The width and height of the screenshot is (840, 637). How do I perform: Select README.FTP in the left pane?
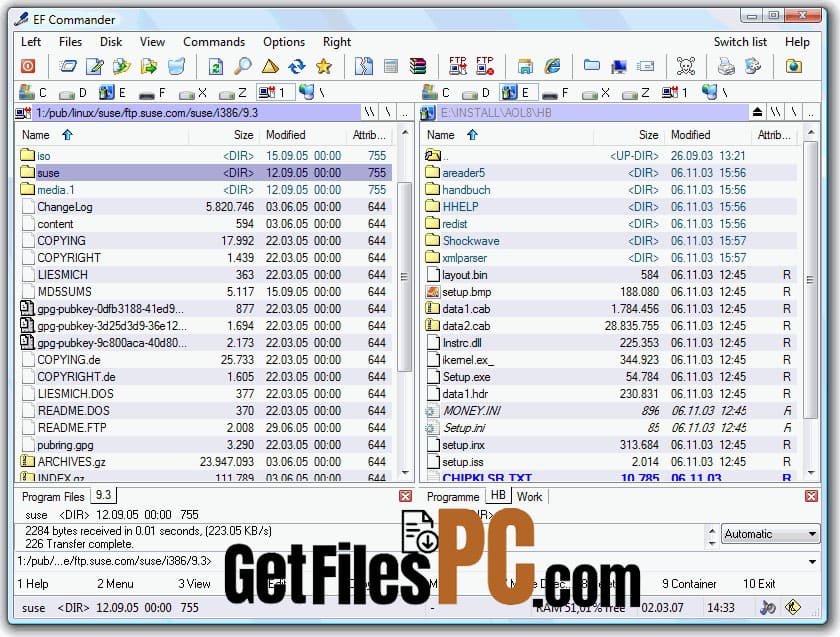(204, 428)
